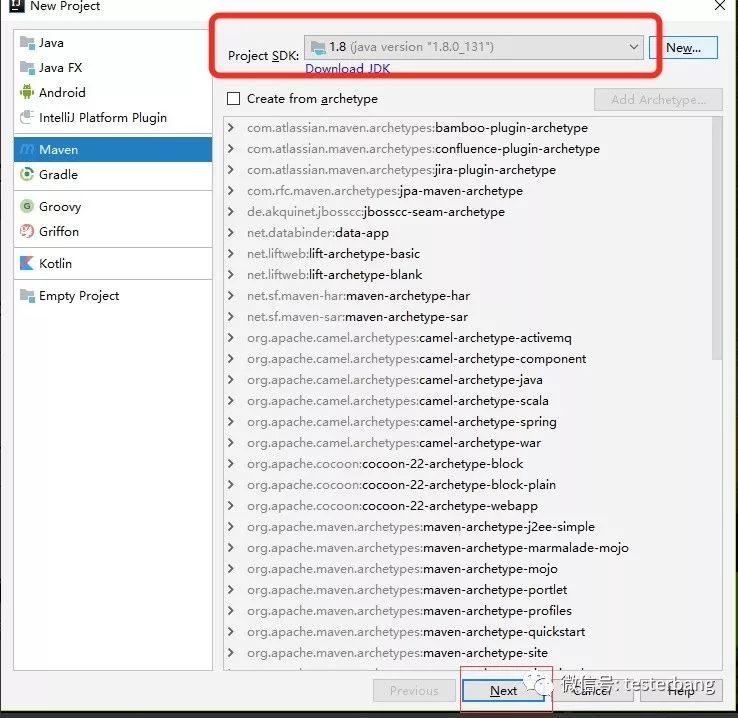The height and width of the screenshot is (718, 738).
Task: Expand net.databinder data-app entry
Action: coord(231,232)
